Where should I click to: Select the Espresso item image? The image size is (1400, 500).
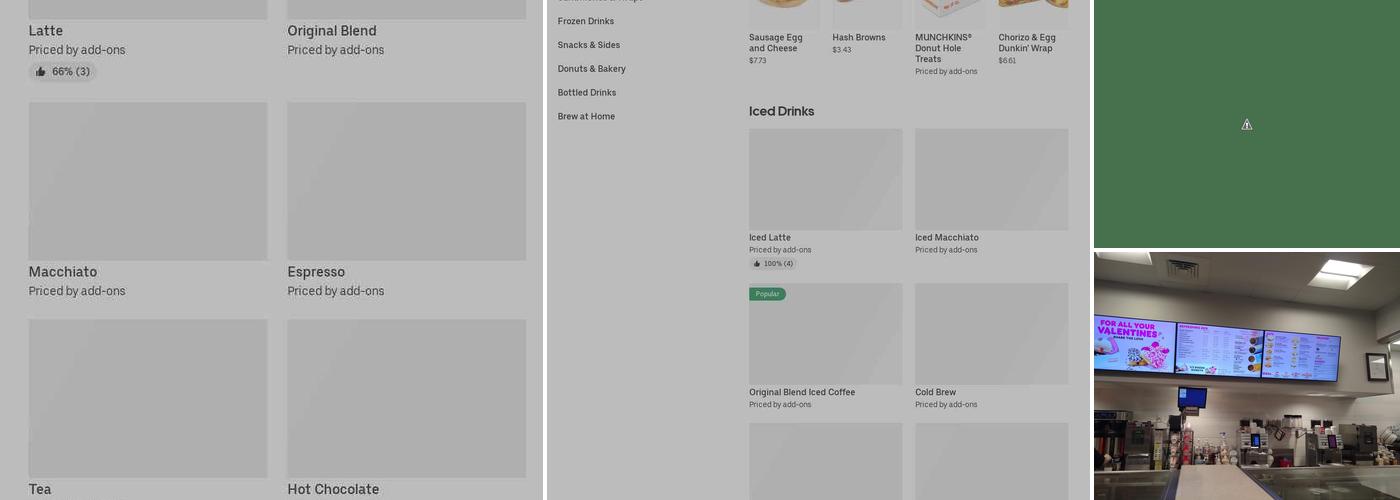click(406, 181)
